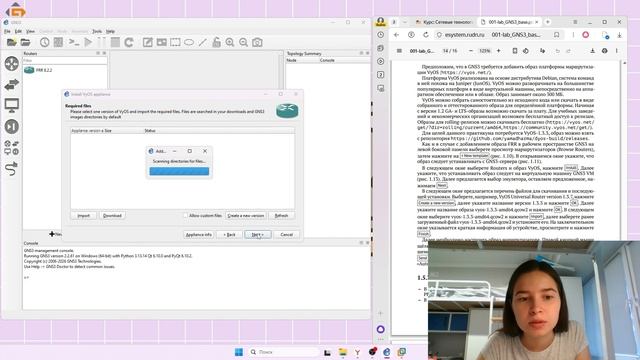Screen dimensions: 640x360
Task: Open a new browser tab with plus
Action: point(548,22)
